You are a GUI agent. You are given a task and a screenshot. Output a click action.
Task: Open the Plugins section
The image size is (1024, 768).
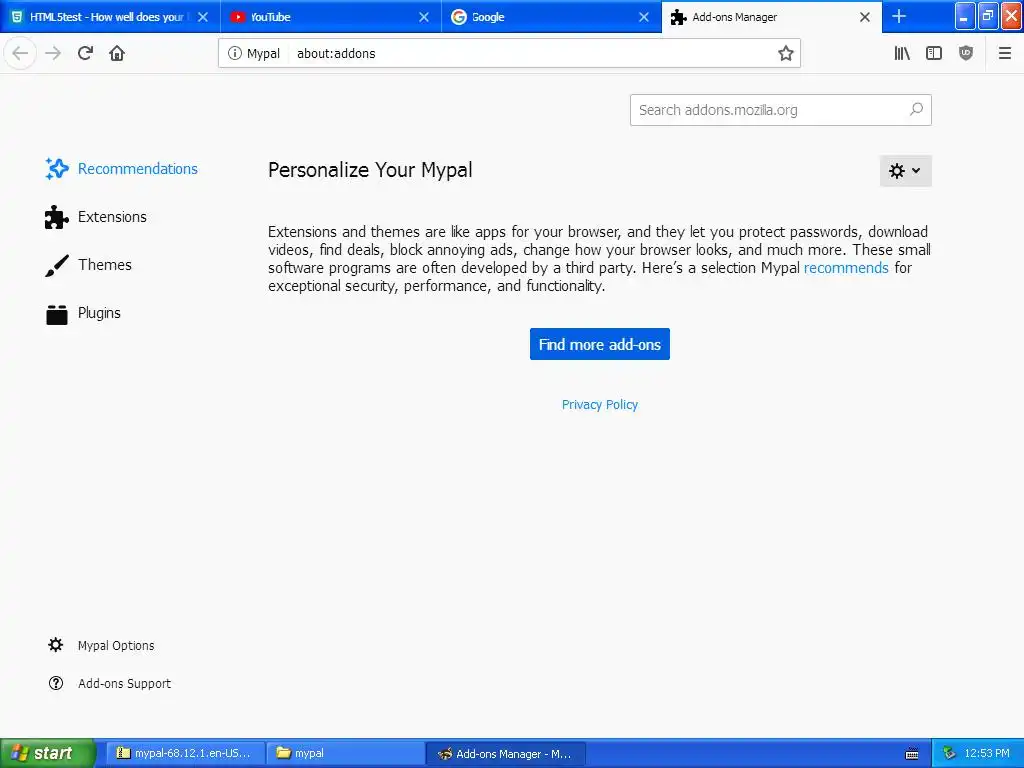pyautogui.click(x=83, y=313)
